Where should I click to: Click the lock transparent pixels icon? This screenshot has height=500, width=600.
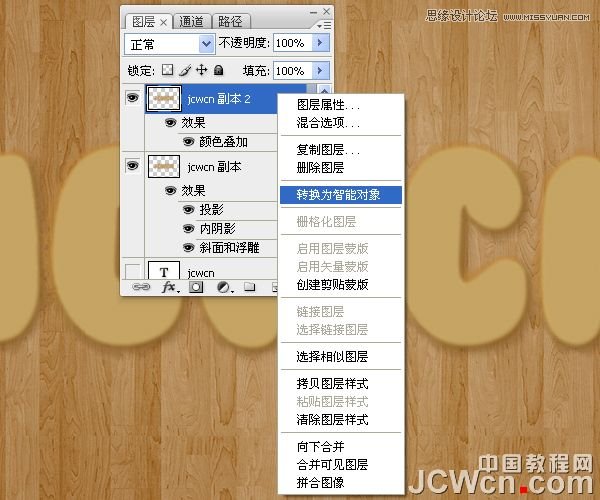point(167,70)
